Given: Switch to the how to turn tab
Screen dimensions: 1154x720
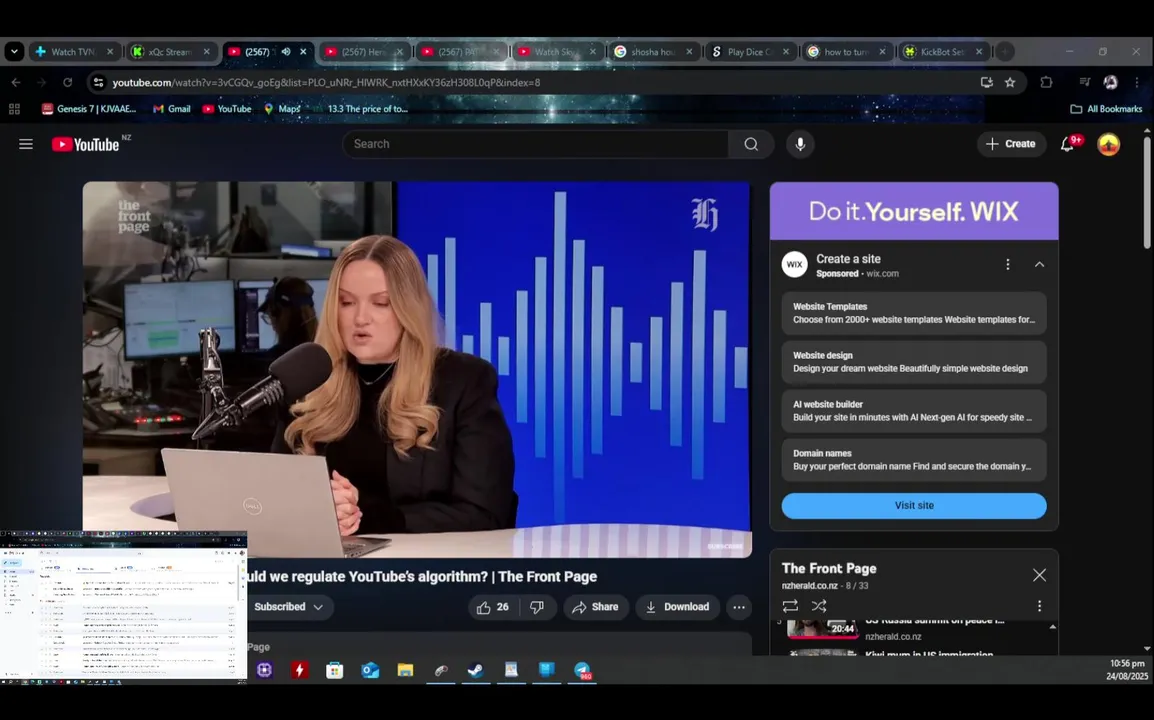Looking at the screenshot, I should click(x=846, y=52).
